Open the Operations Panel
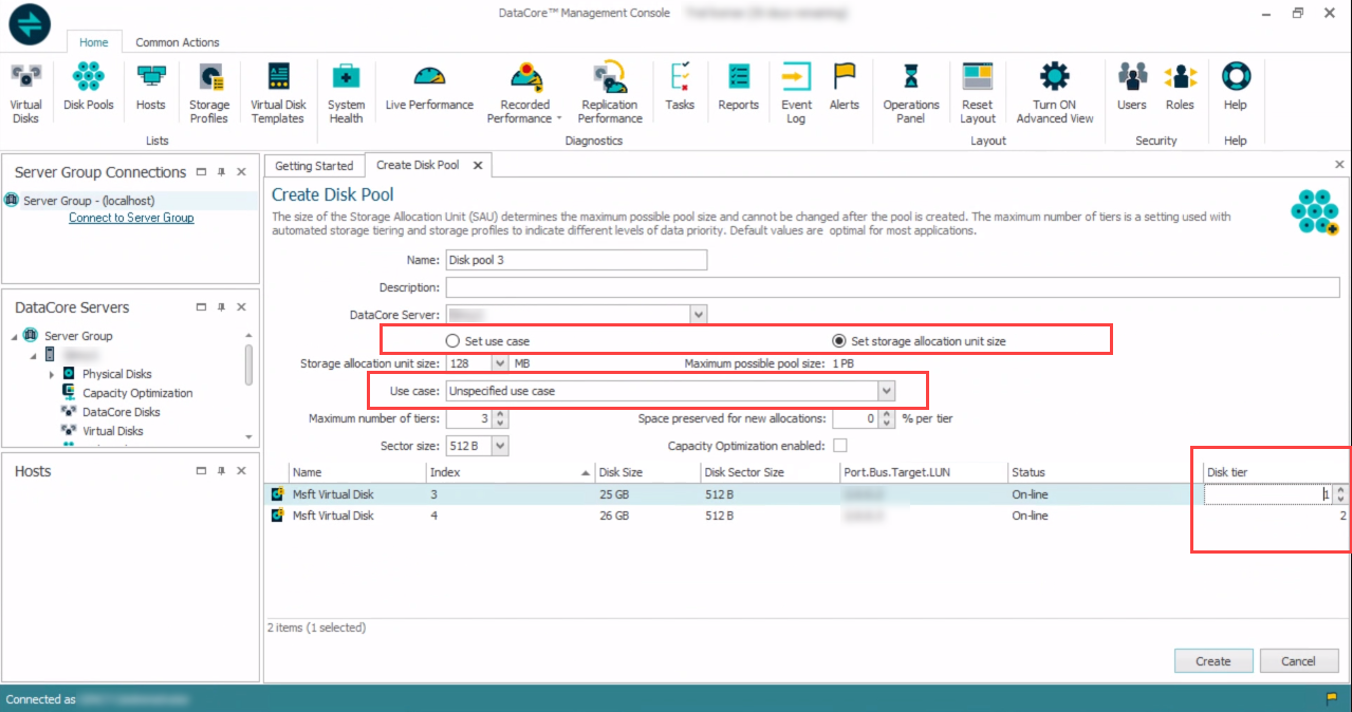The height and width of the screenshot is (712, 1352). pos(911,92)
